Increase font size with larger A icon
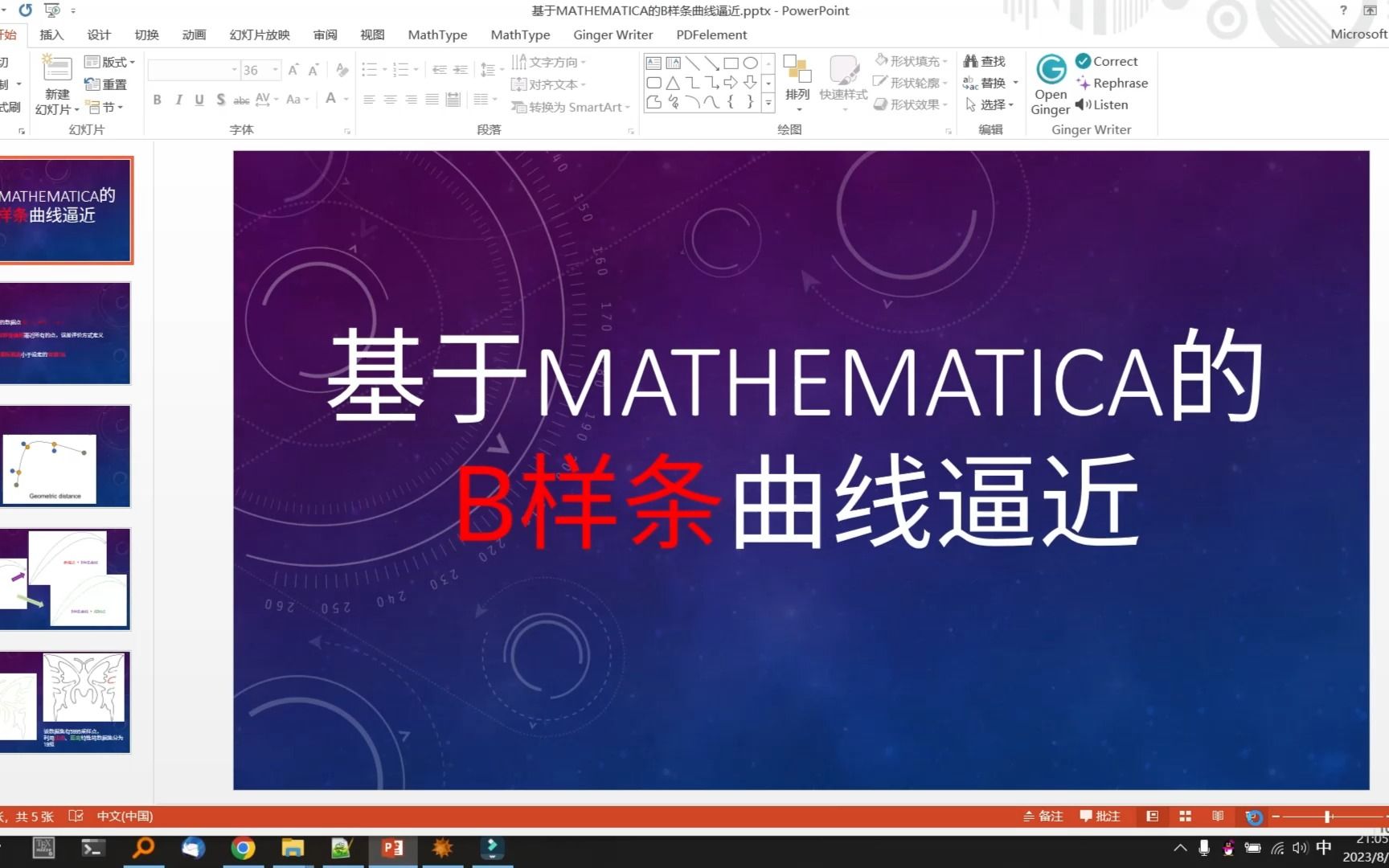The width and height of the screenshot is (1389, 868). (x=293, y=70)
